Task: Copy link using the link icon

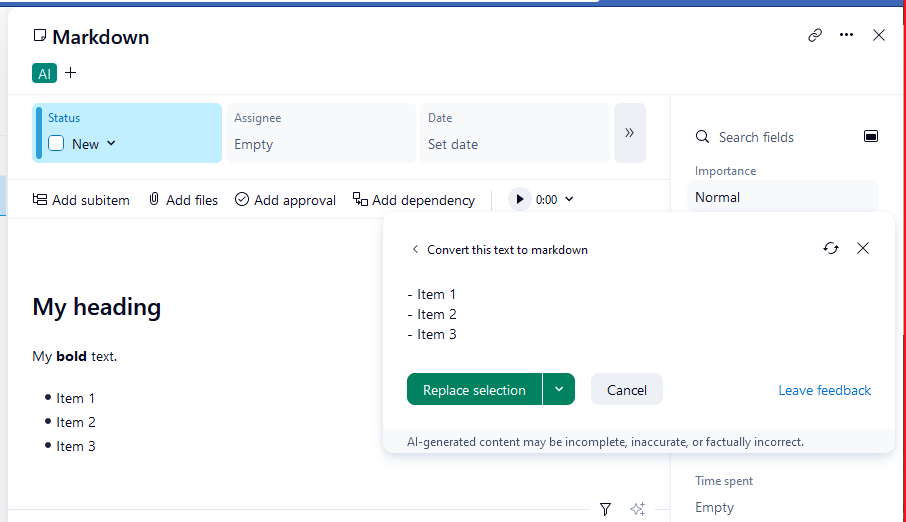Action: coord(815,35)
